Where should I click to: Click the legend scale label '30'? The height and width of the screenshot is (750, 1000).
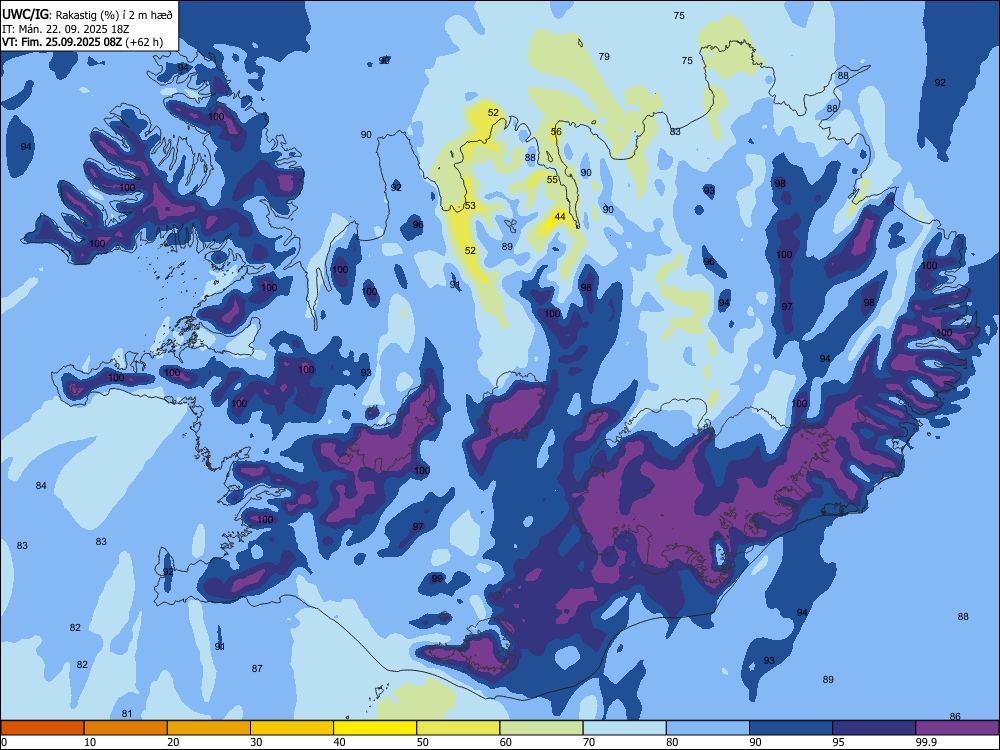click(256, 742)
